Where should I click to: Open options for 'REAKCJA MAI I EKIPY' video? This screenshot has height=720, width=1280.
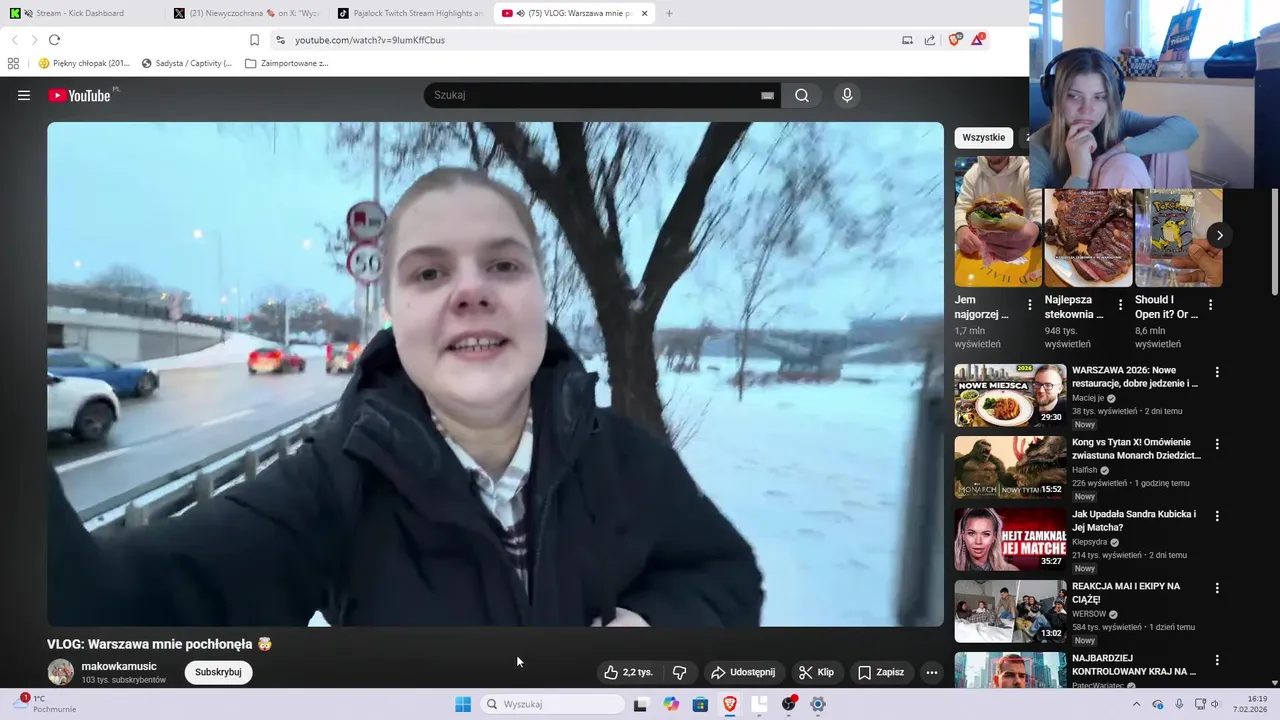pos(1217,588)
